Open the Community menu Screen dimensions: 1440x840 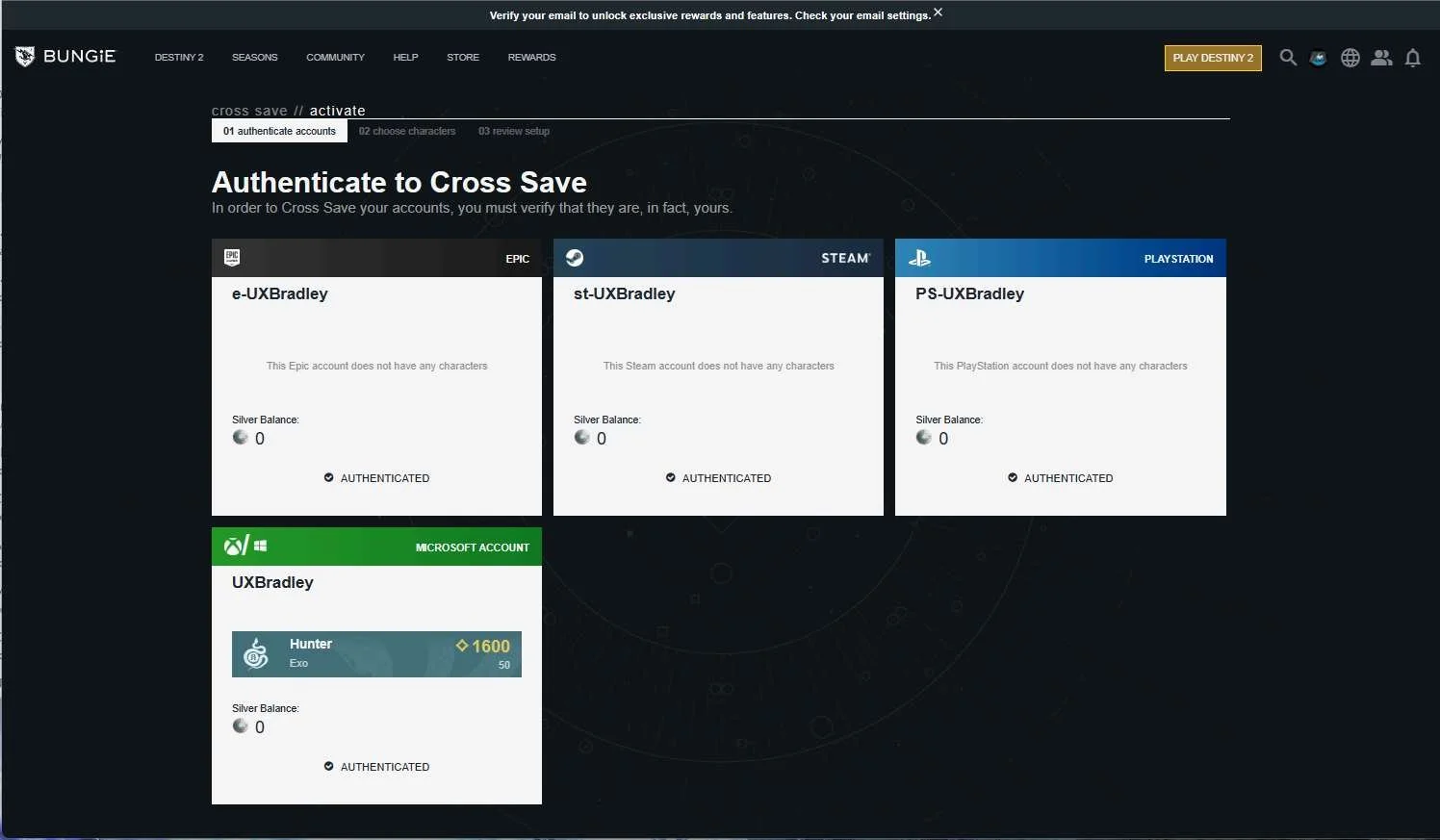pyautogui.click(x=335, y=58)
